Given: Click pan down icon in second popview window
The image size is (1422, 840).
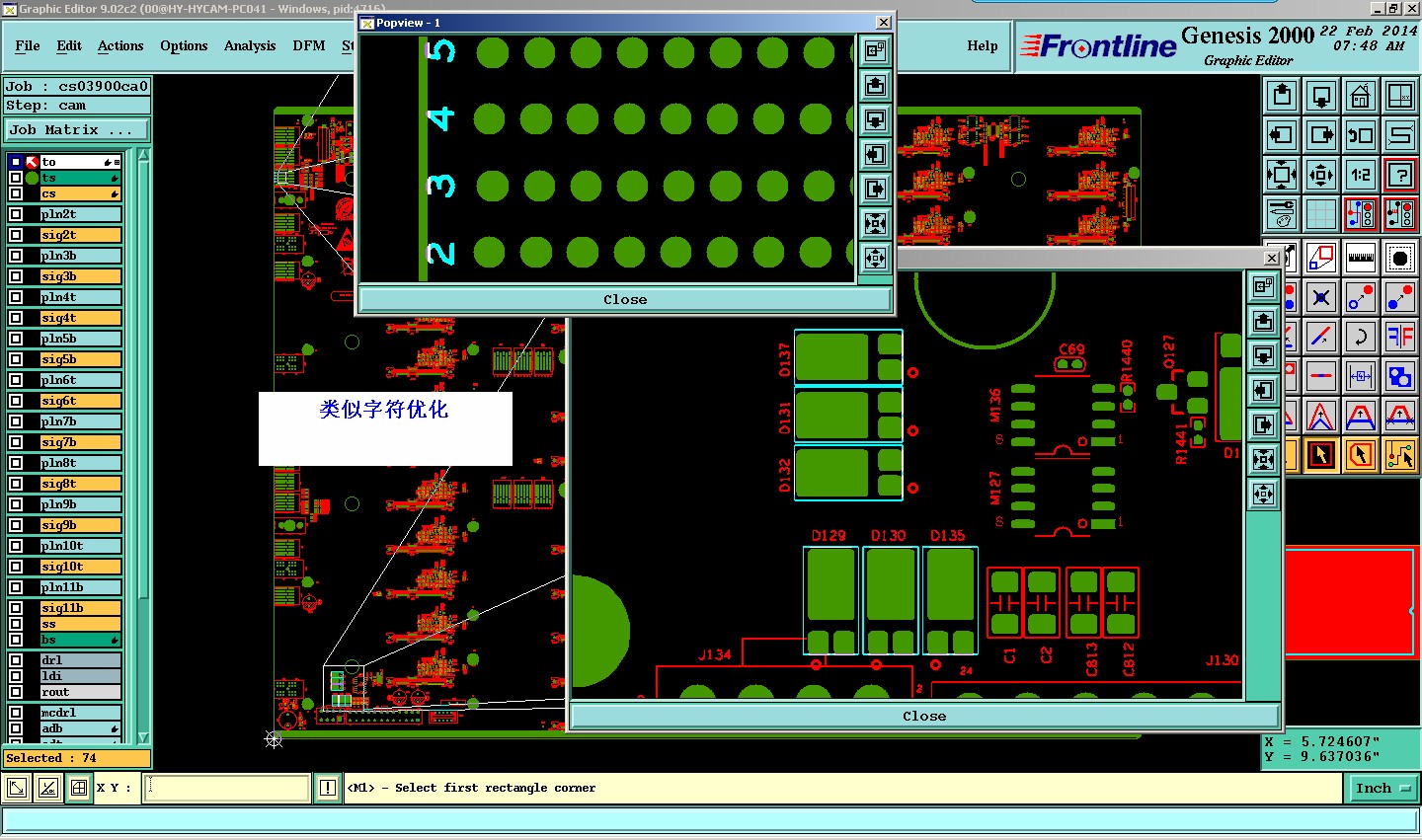Looking at the screenshot, I should (1264, 356).
